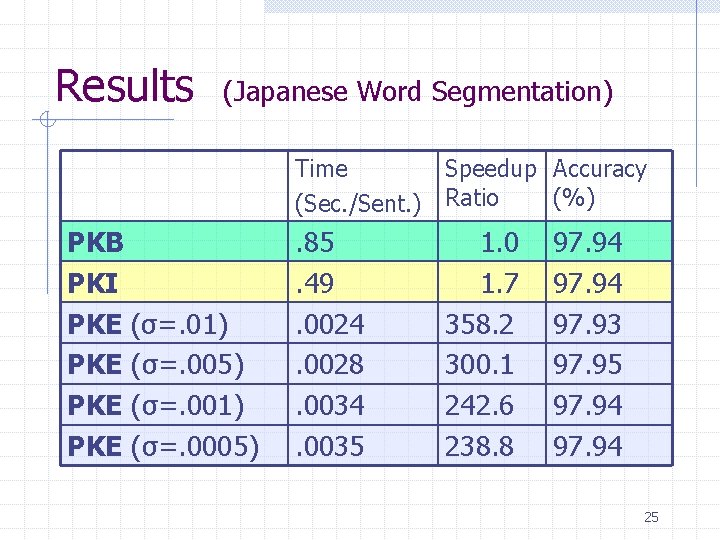Click the 'Accuracy (%)' column header
This screenshot has width=720, height=540.
600,183
